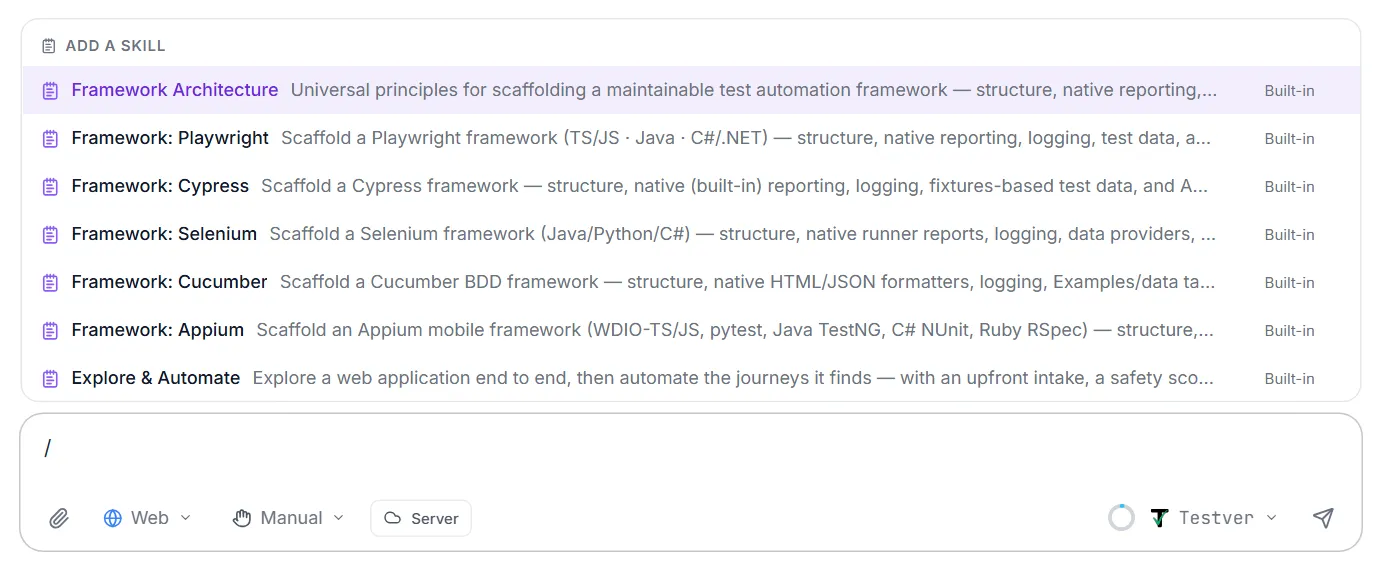Click the globe Web icon

click(x=113, y=518)
